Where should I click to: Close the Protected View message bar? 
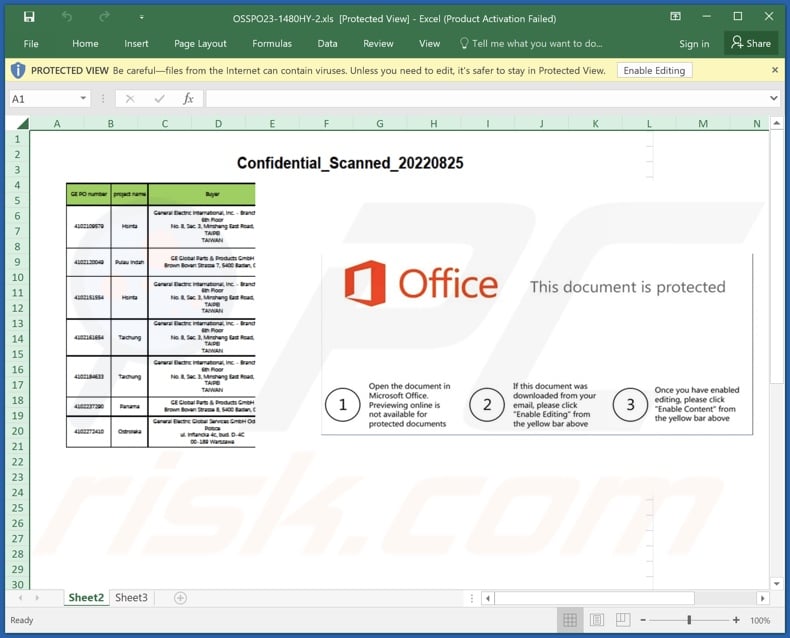pyautogui.click(x=775, y=70)
